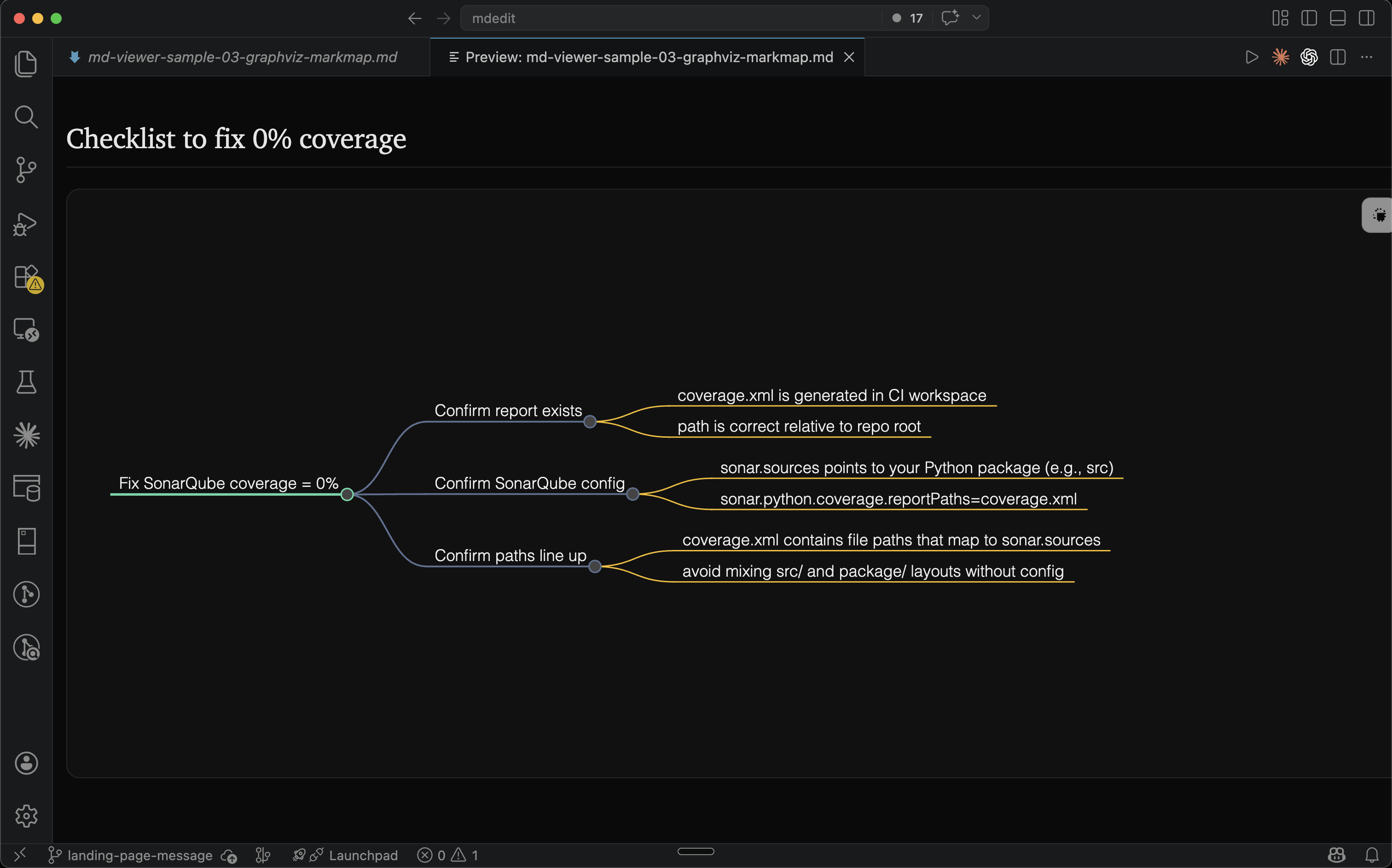Collapse the 'Confirm SonarQube config' node circle

tap(632, 494)
